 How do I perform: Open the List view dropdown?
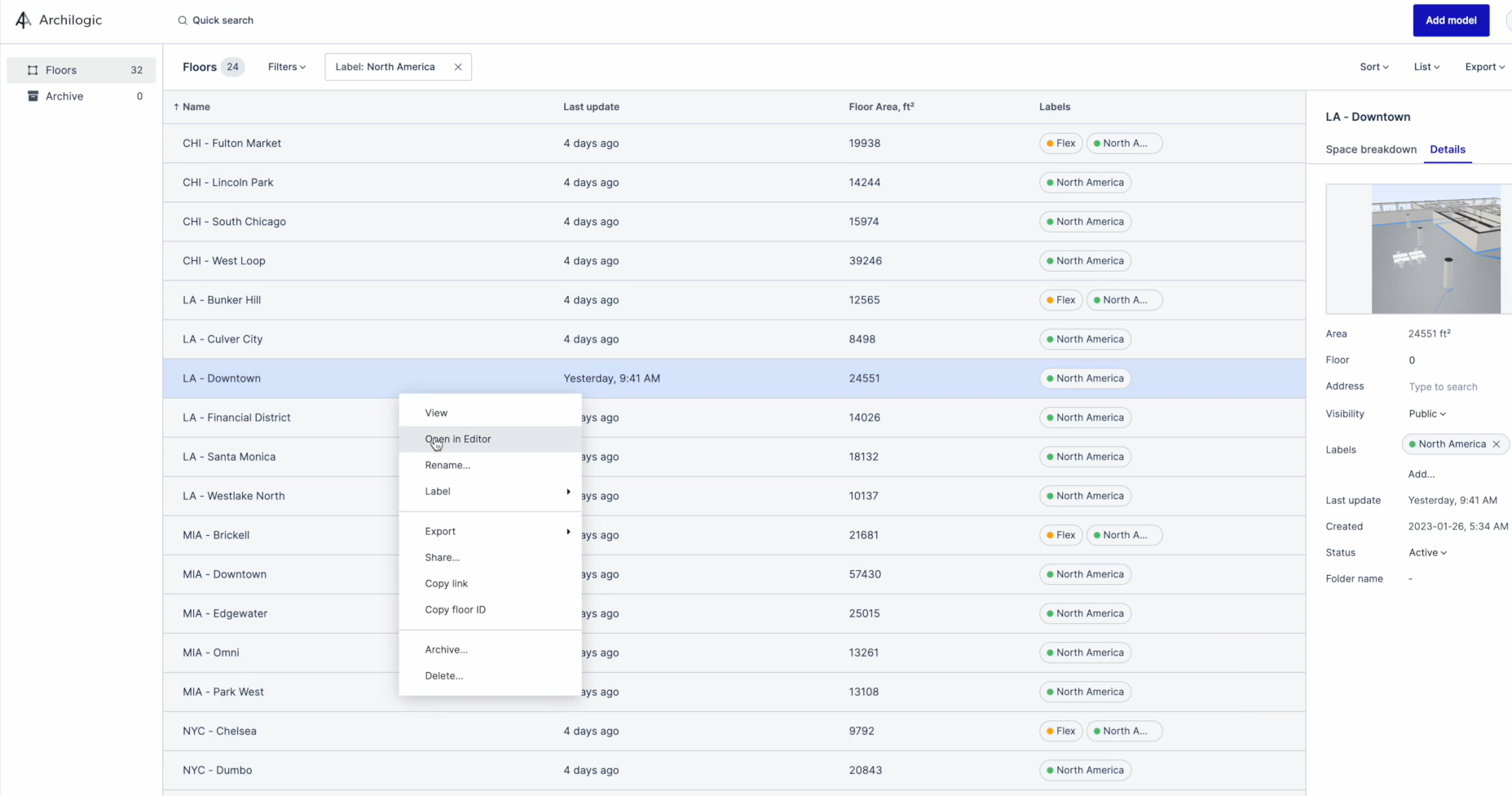point(1426,67)
